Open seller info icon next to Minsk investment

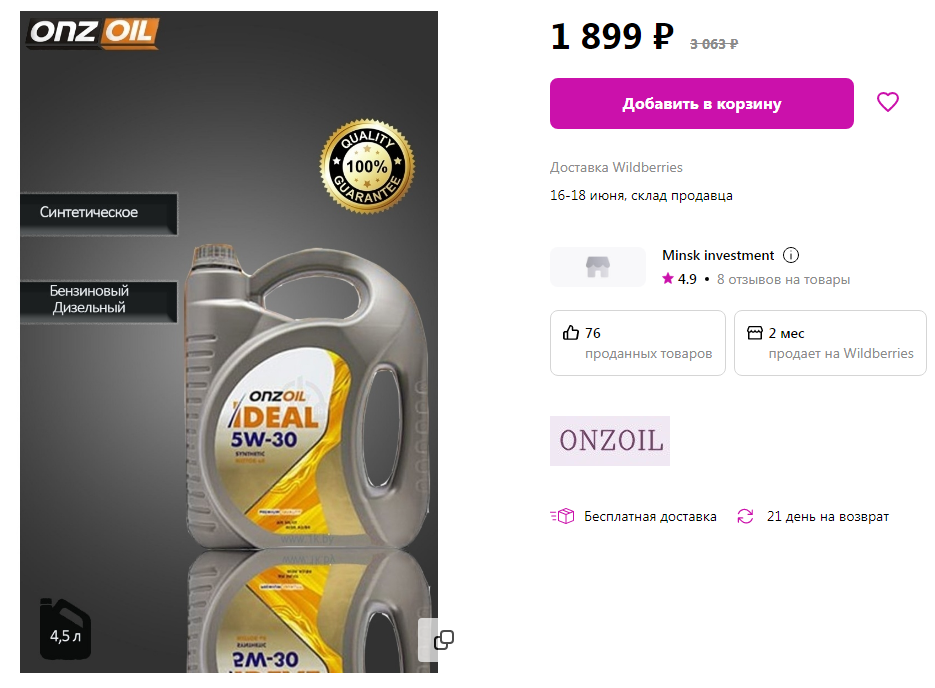pos(791,255)
